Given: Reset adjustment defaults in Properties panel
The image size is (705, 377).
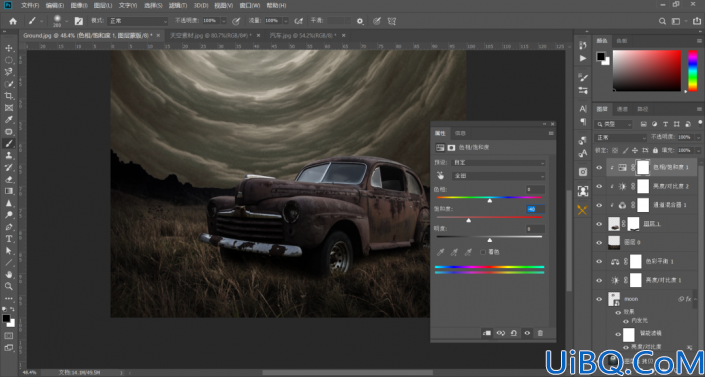Looking at the screenshot, I should [513, 333].
